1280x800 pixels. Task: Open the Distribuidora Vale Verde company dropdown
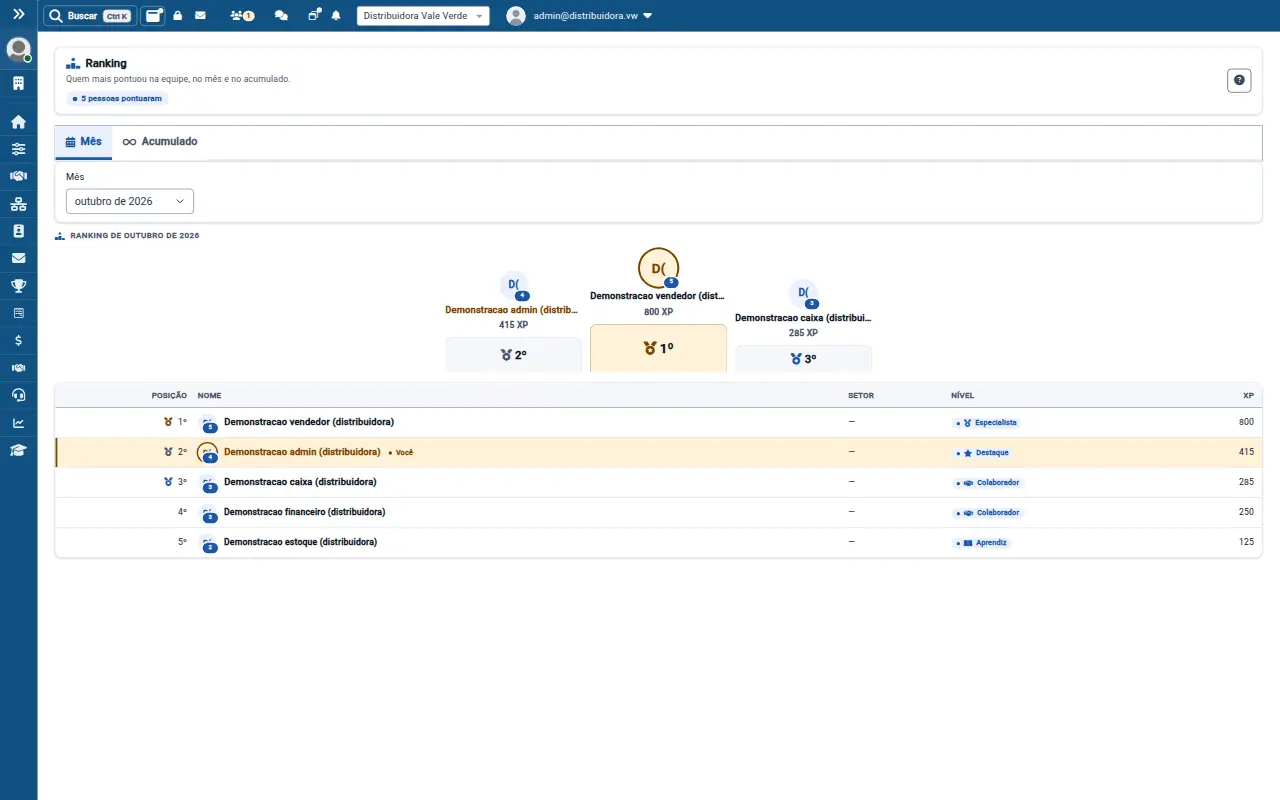click(423, 16)
